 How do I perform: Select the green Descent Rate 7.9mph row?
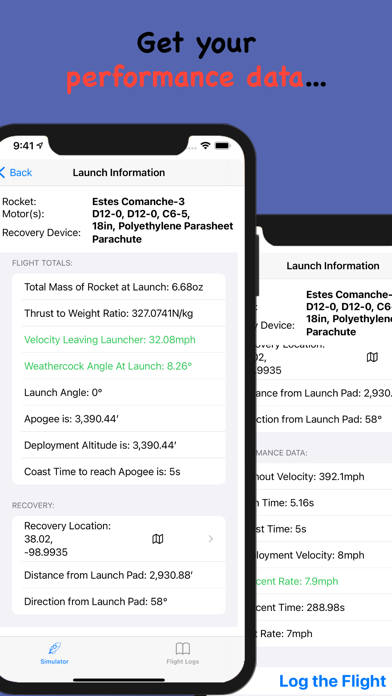(324, 581)
